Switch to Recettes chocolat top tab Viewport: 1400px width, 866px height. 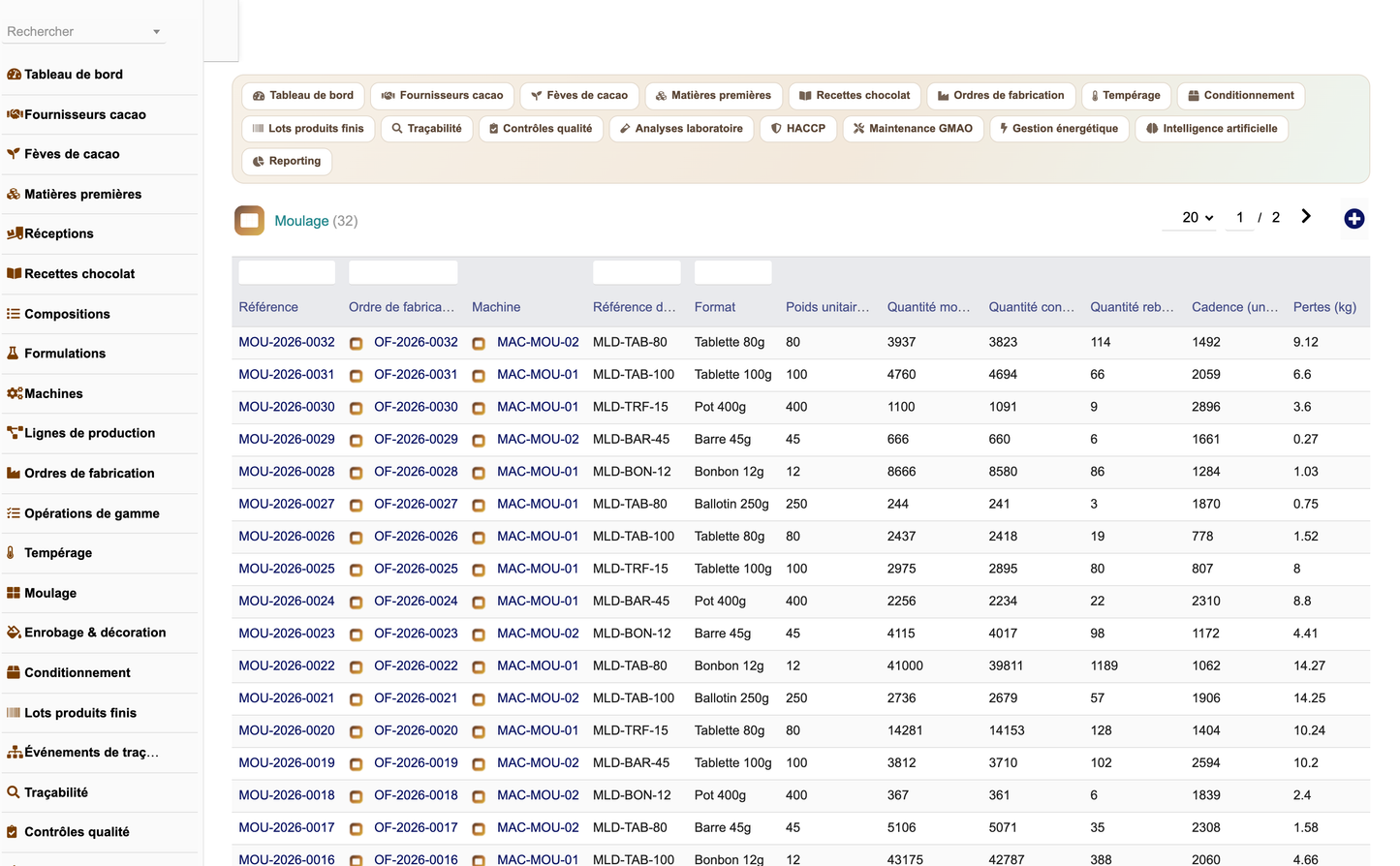coord(855,95)
